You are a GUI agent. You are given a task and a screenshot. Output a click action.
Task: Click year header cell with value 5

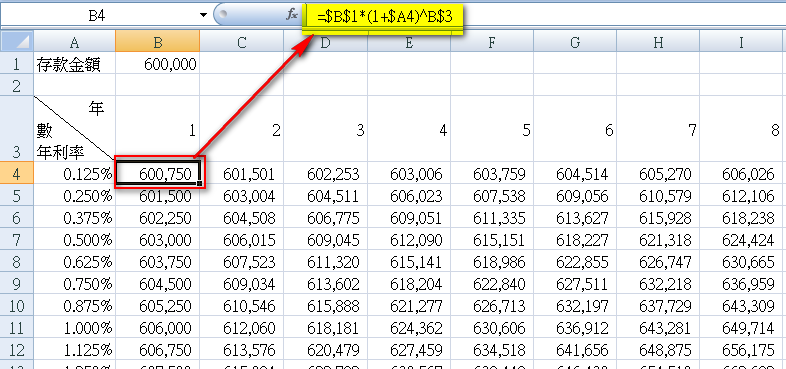click(492, 128)
